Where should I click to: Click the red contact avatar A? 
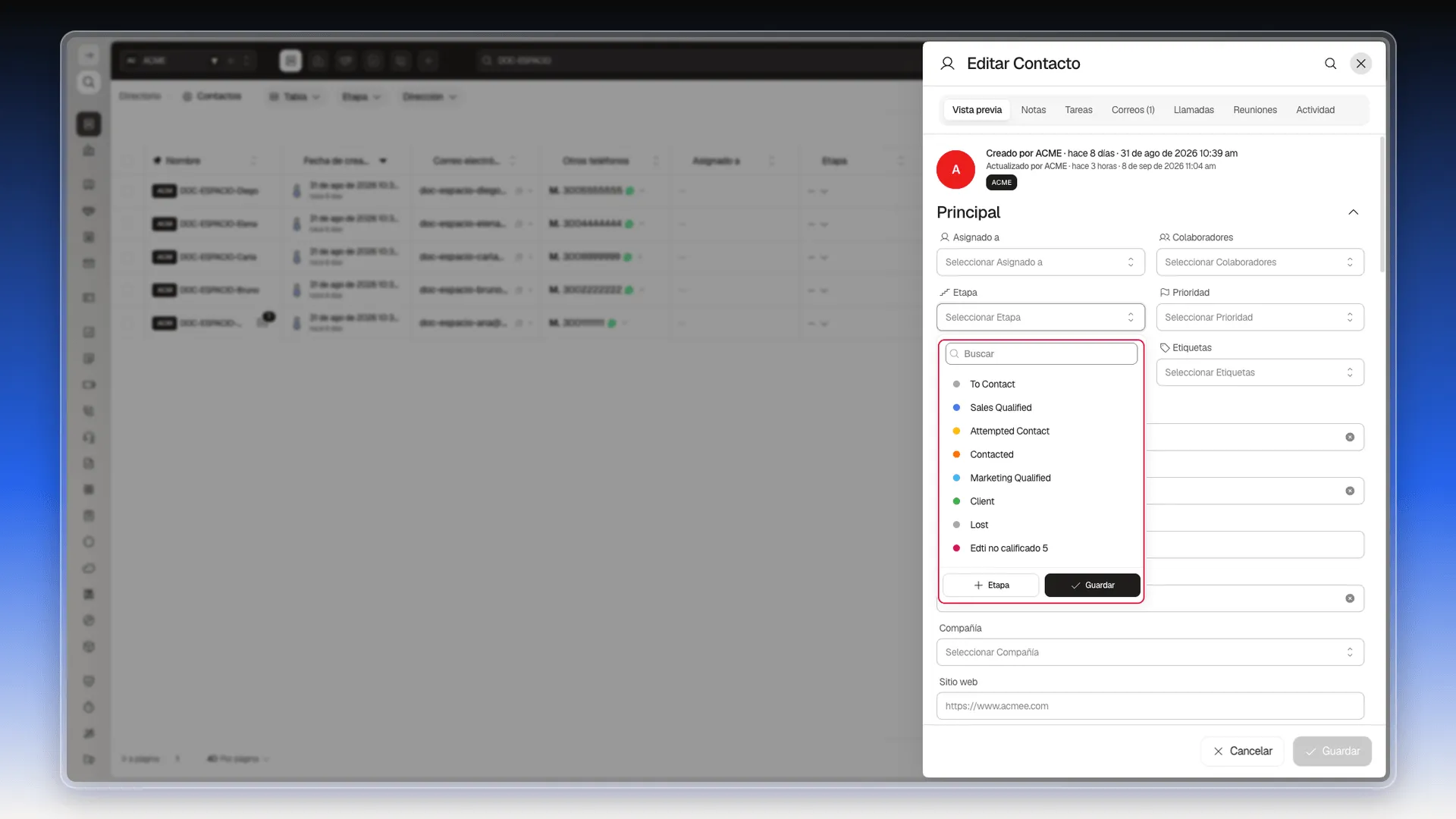tap(955, 170)
